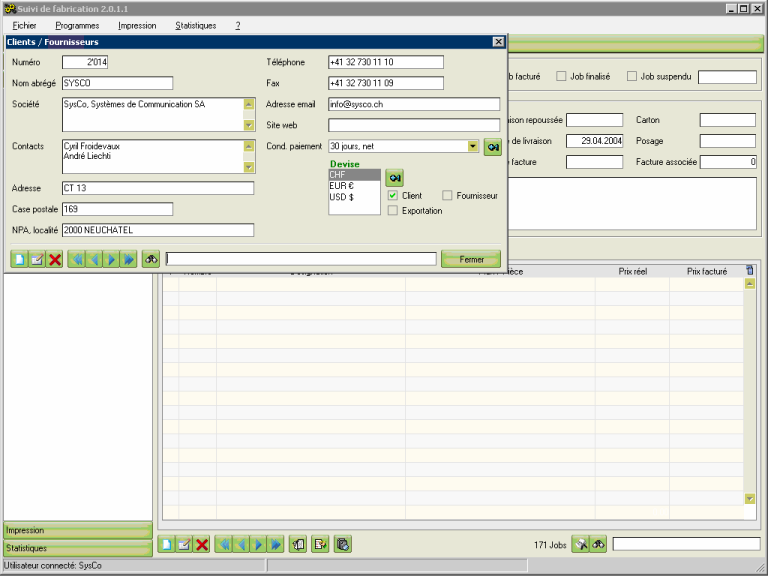Tick the Exportation checkbox
This screenshot has height=576, width=768.
pyautogui.click(x=393, y=211)
